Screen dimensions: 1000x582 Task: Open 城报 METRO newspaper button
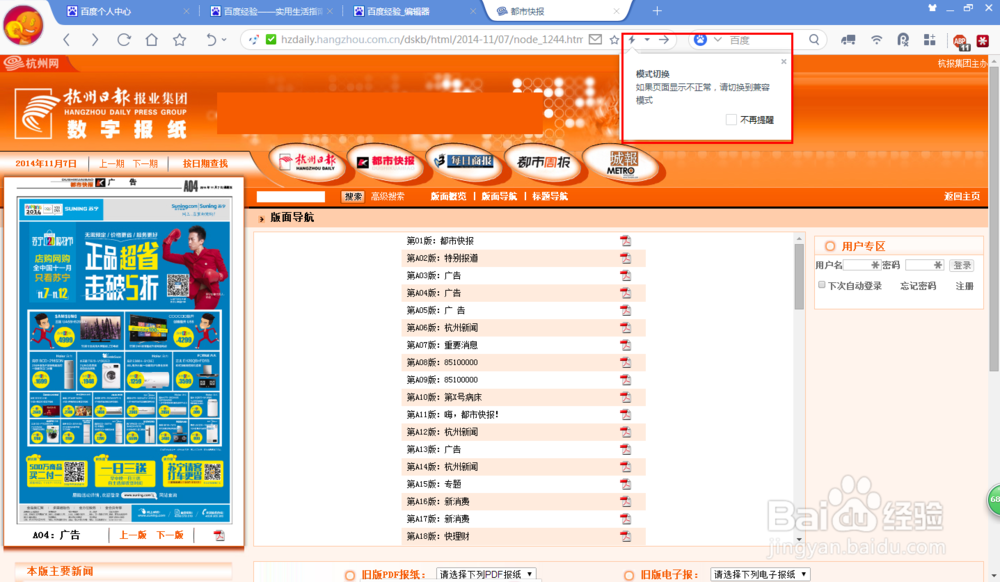point(621,163)
